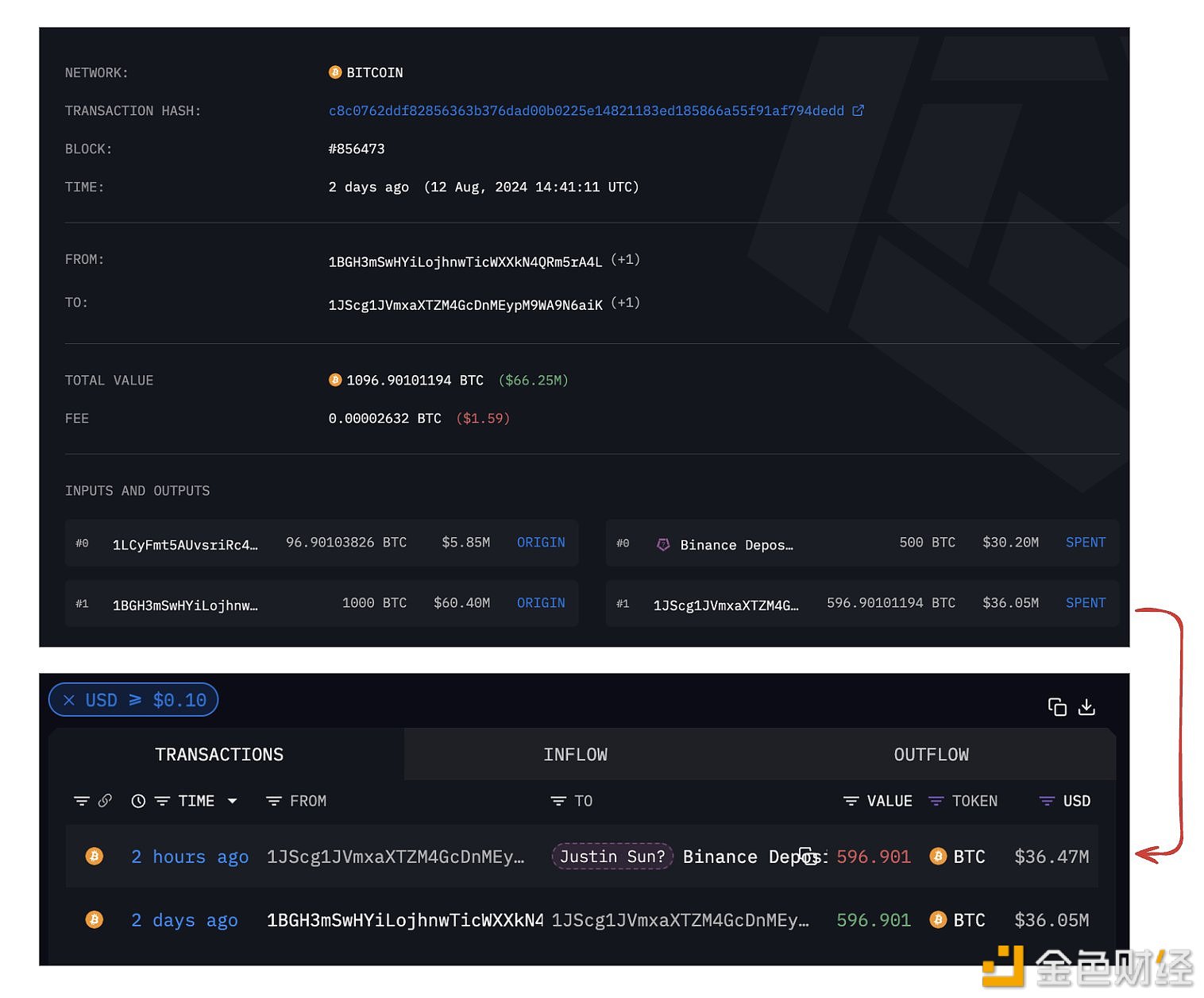Open the ORIGIN link for input 1LCyFmt5AUvsriRc4…
The width and height of the screenshot is (1204, 998).
(541, 542)
